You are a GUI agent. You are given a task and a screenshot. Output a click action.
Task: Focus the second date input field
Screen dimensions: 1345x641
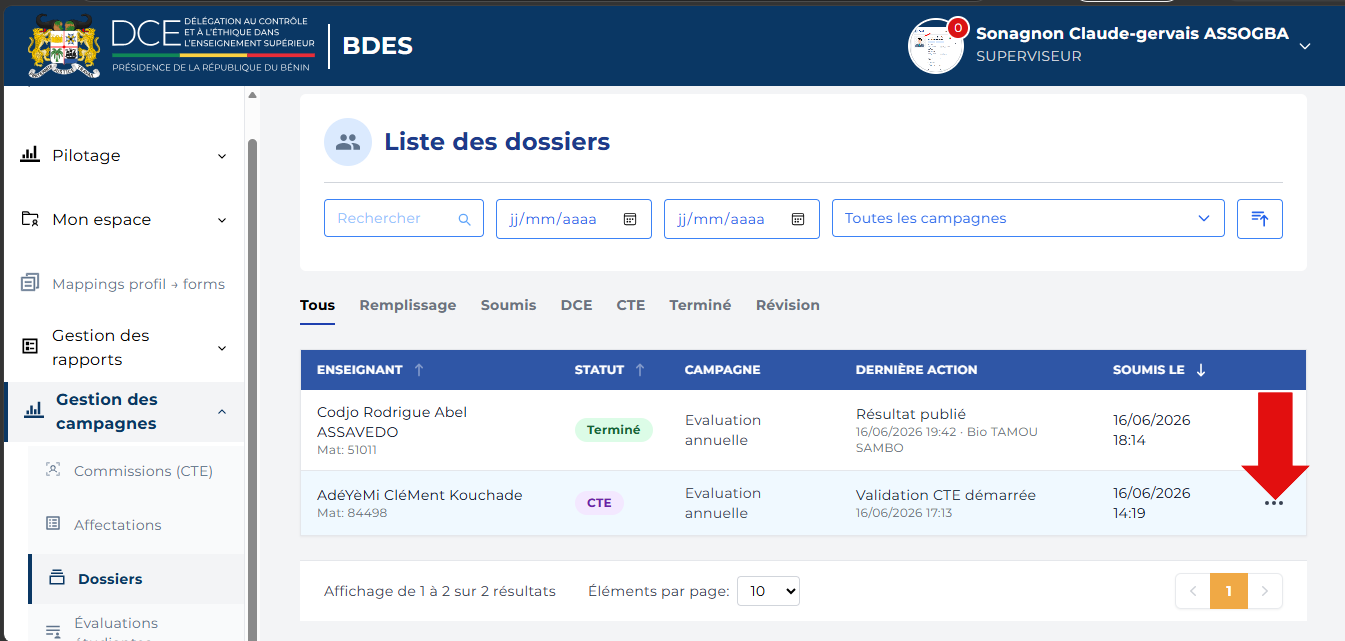tap(741, 219)
